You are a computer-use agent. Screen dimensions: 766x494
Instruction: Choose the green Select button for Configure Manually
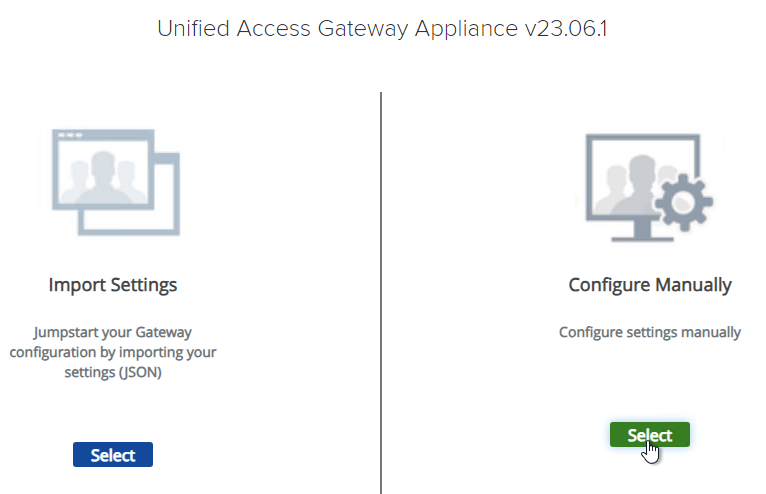click(x=650, y=435)
